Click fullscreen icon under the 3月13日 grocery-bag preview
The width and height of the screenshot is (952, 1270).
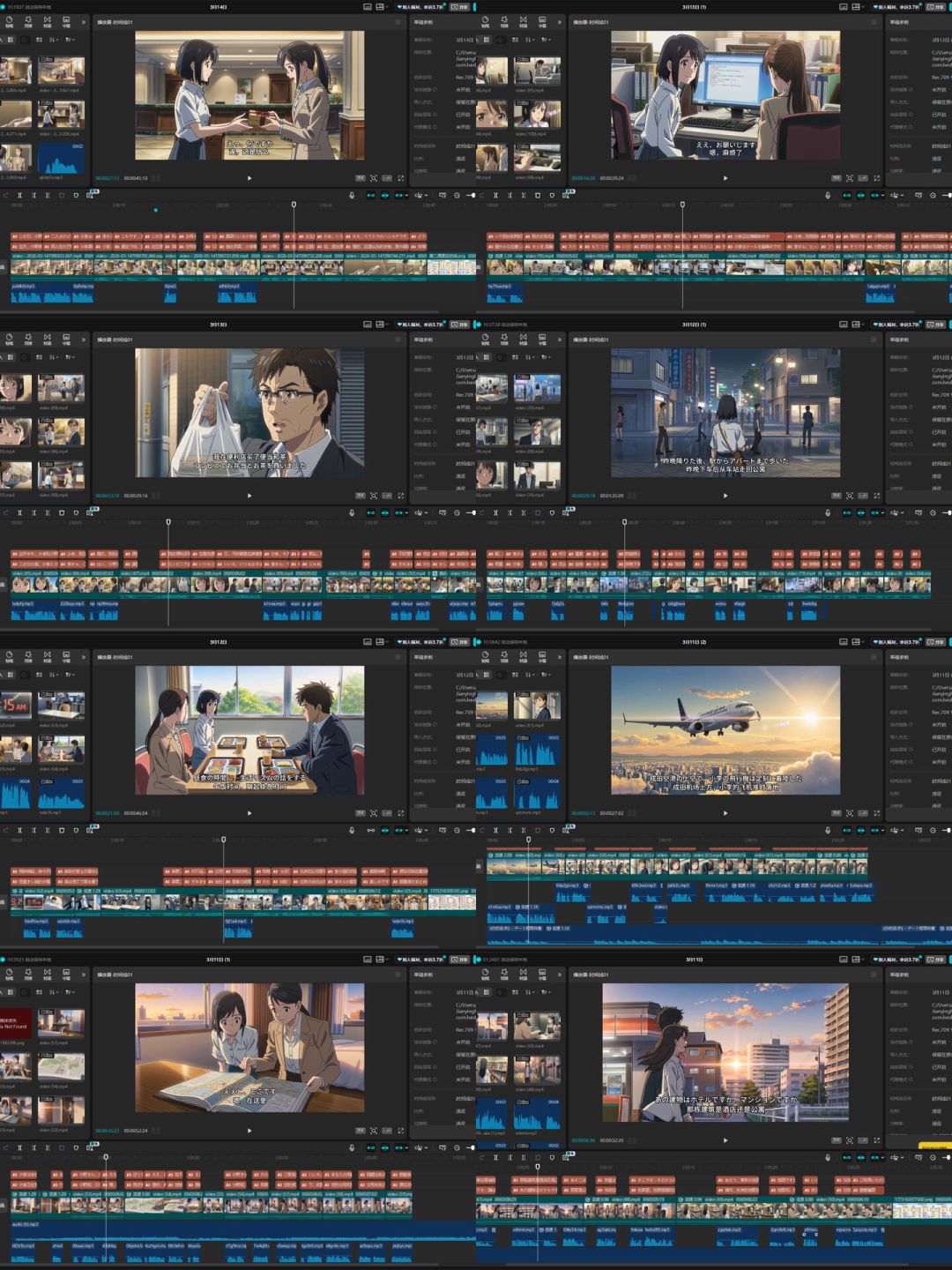[x=401, y=495]
